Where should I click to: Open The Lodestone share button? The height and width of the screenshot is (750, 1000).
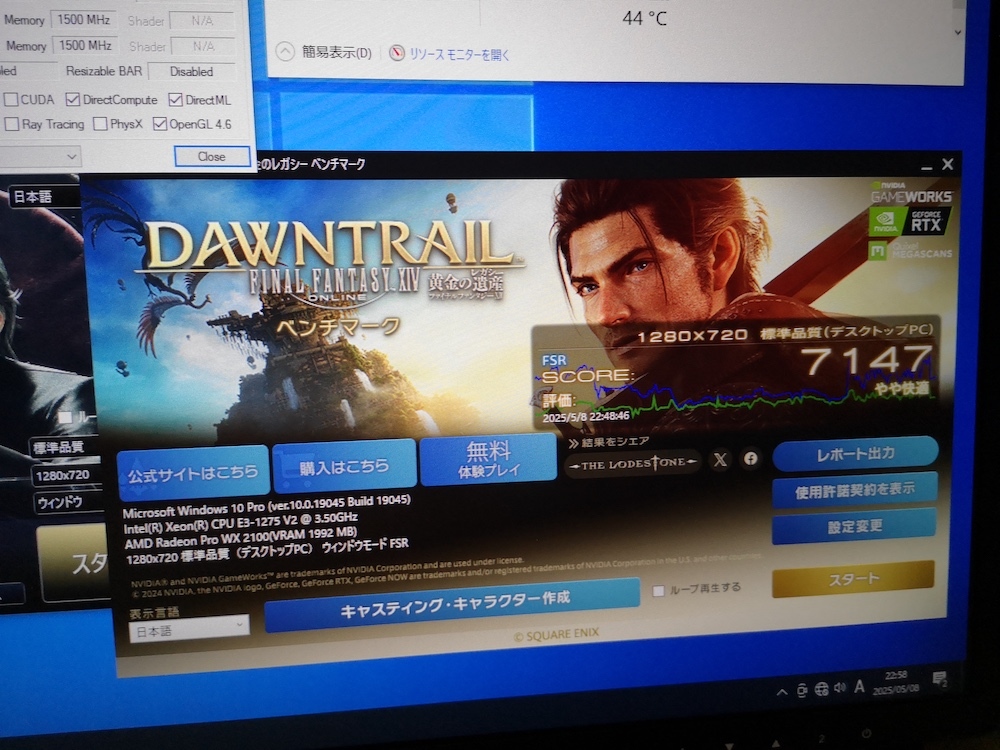(x=631, y=464)
